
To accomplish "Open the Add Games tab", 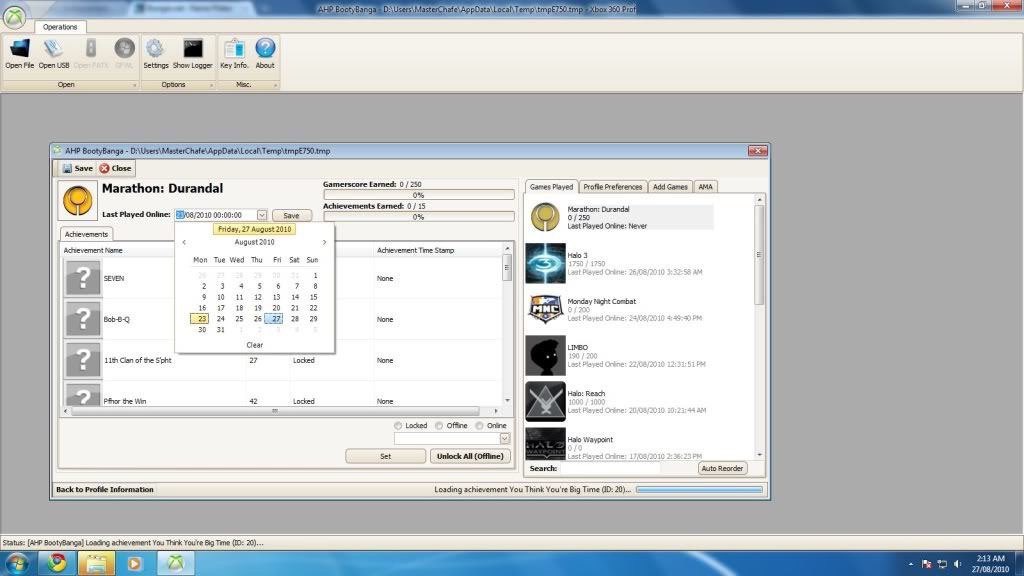I will pos(670,187).
